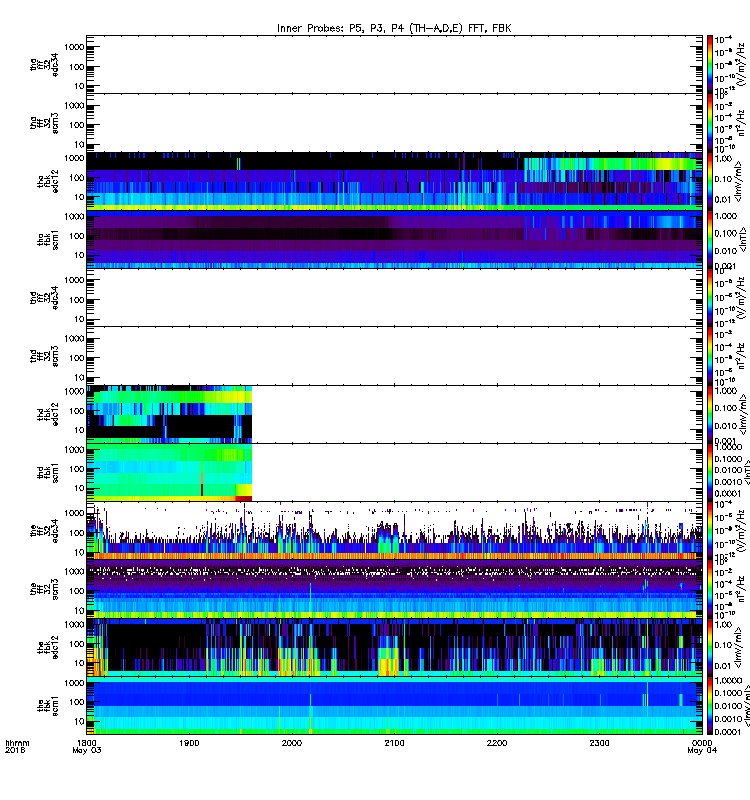The image size is (750, 800).
Task: Click the "the fbk edc12" panel label
Action: pos(48,647)
